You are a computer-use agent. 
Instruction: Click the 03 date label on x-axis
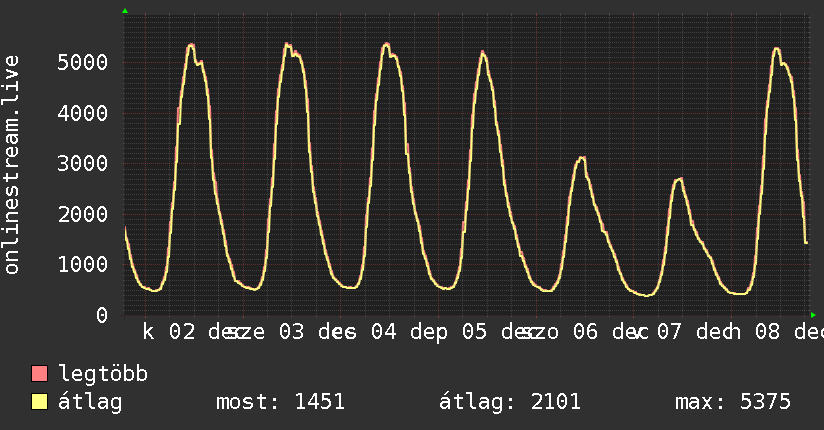(x=291, y=332)
